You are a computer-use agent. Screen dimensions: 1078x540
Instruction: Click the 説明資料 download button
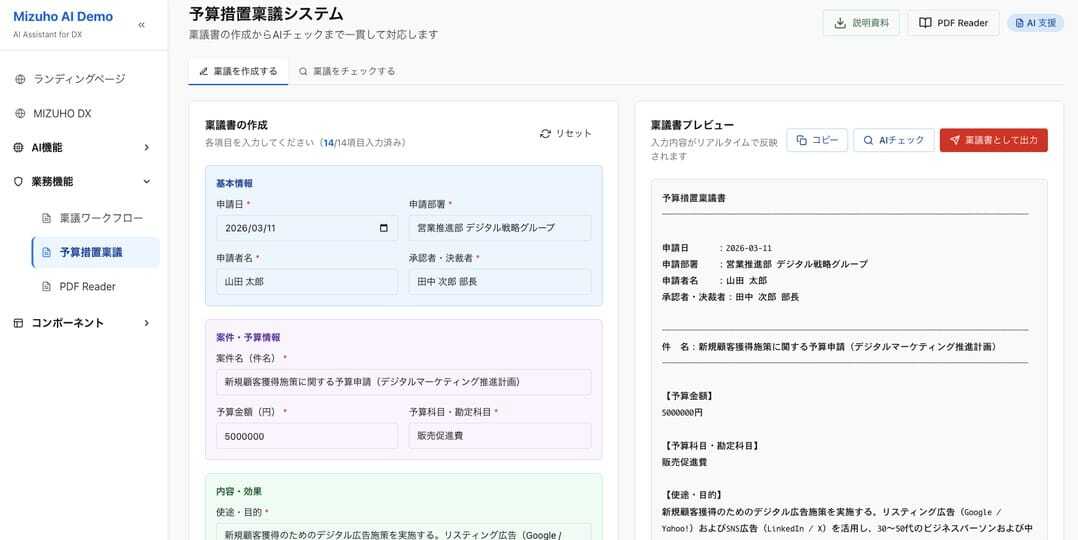(x=861, y=23)
